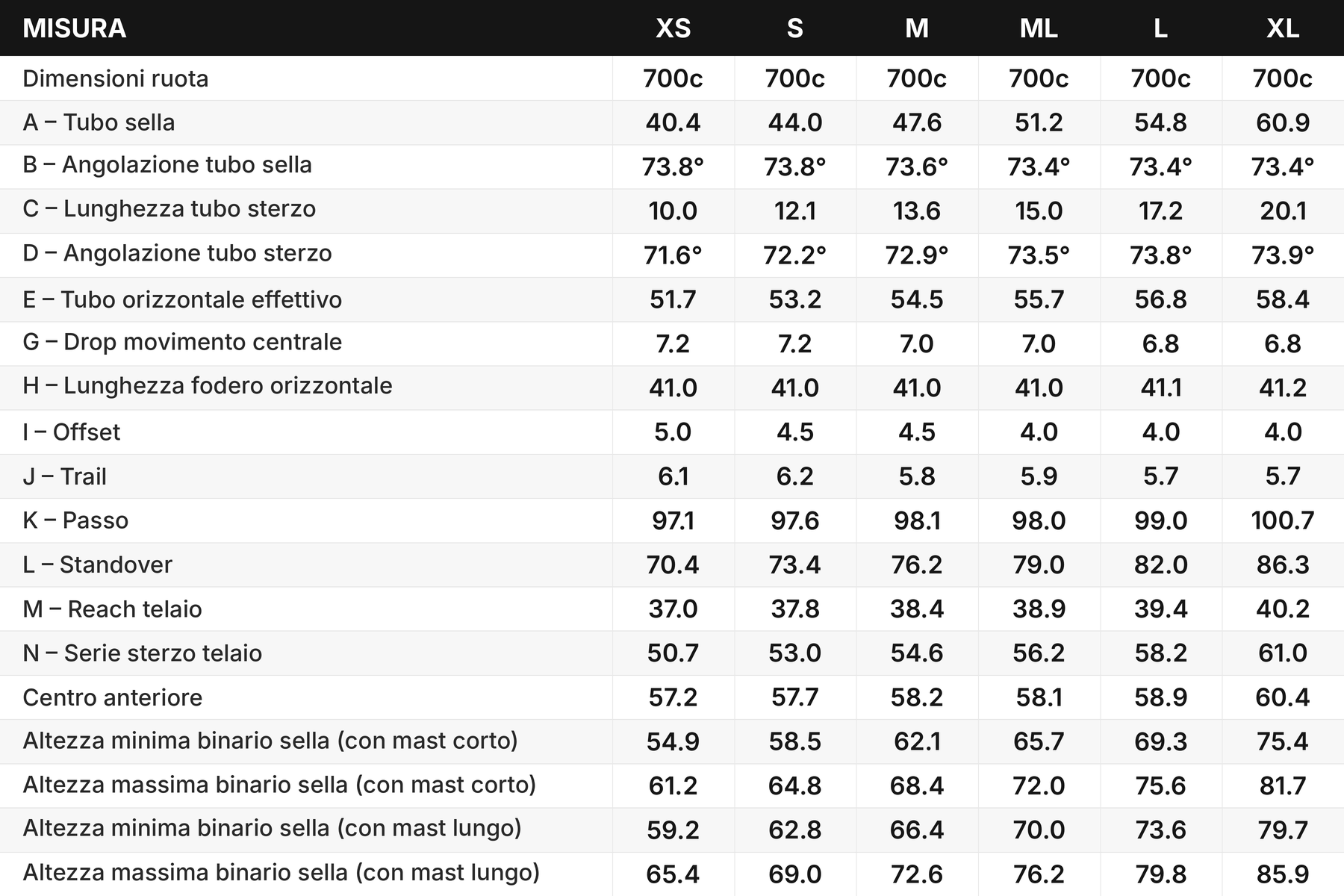Click the 'A – Tubo sella' row label
This screenshot has height=896, width=1344.
[x=99, y=122]
